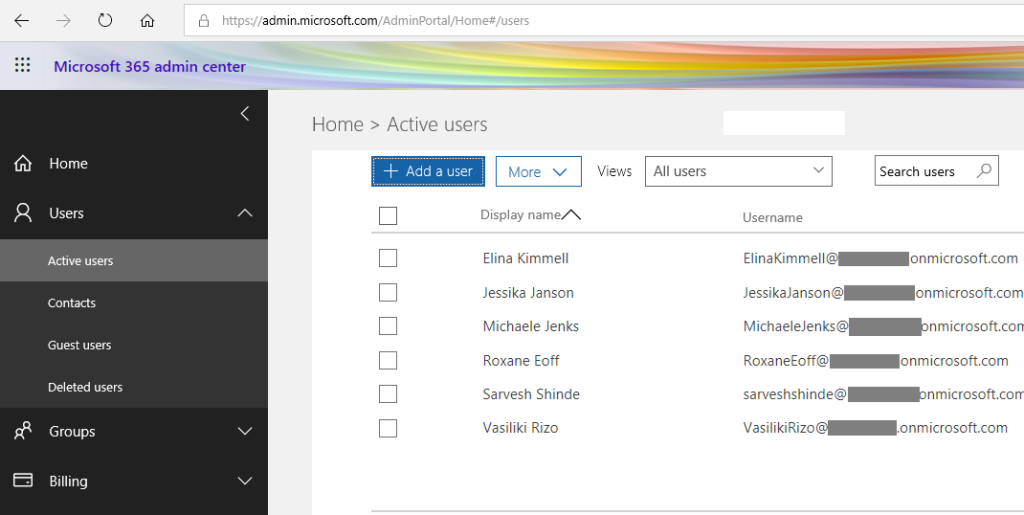Click Jessika Janson display name
The image size is (1024, 515).
pyautogui.click(x=528, y=292)
